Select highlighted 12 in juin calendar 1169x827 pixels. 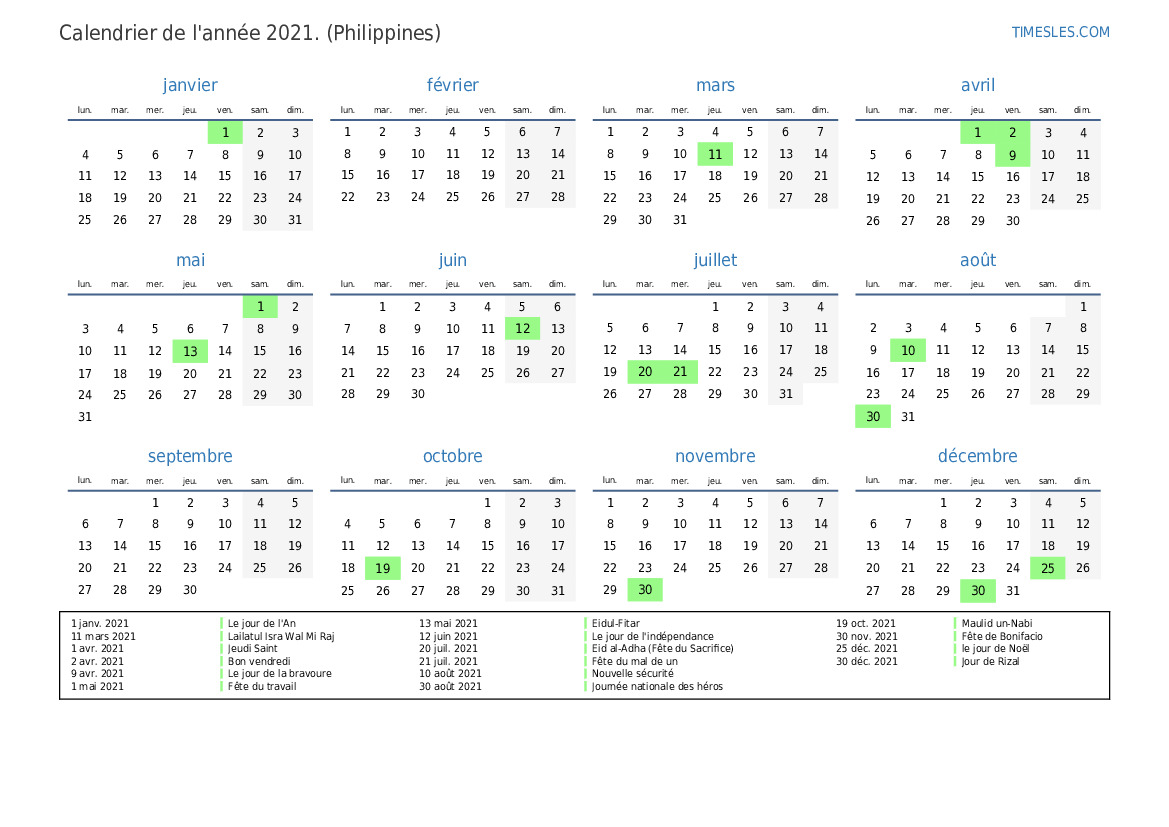click(x=522, y=328)
